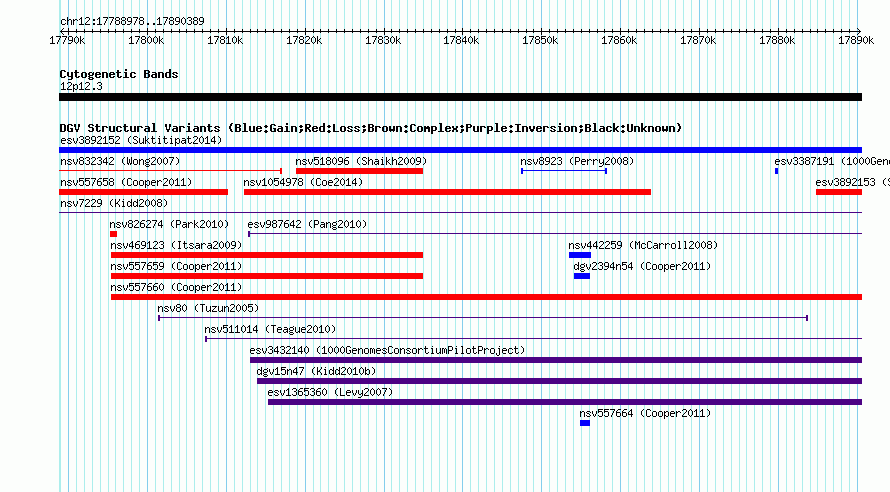
Task: Click the 17820k ruler tick label
Action: (304, 40)
